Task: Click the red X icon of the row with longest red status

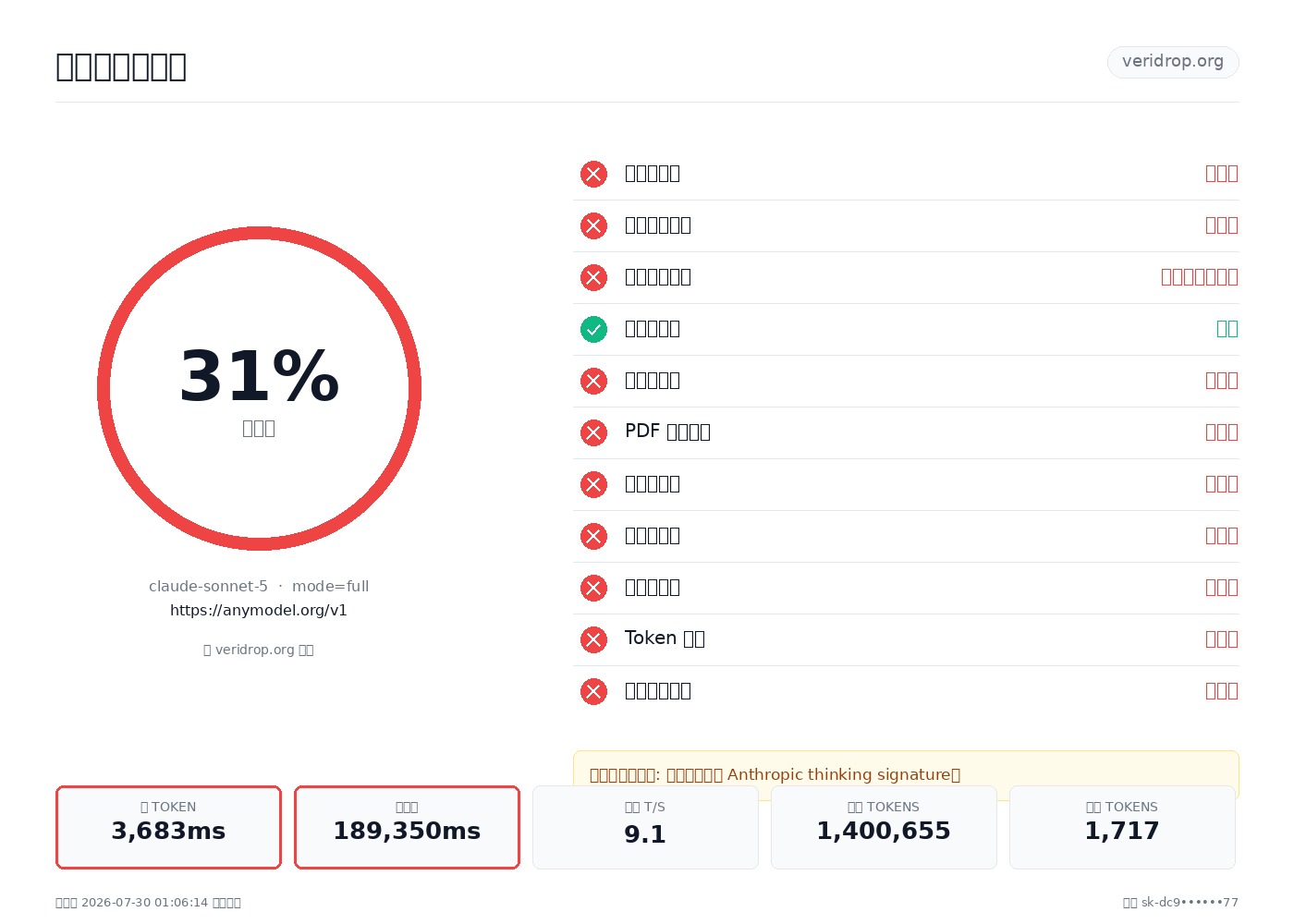Action: click(593, 277)
